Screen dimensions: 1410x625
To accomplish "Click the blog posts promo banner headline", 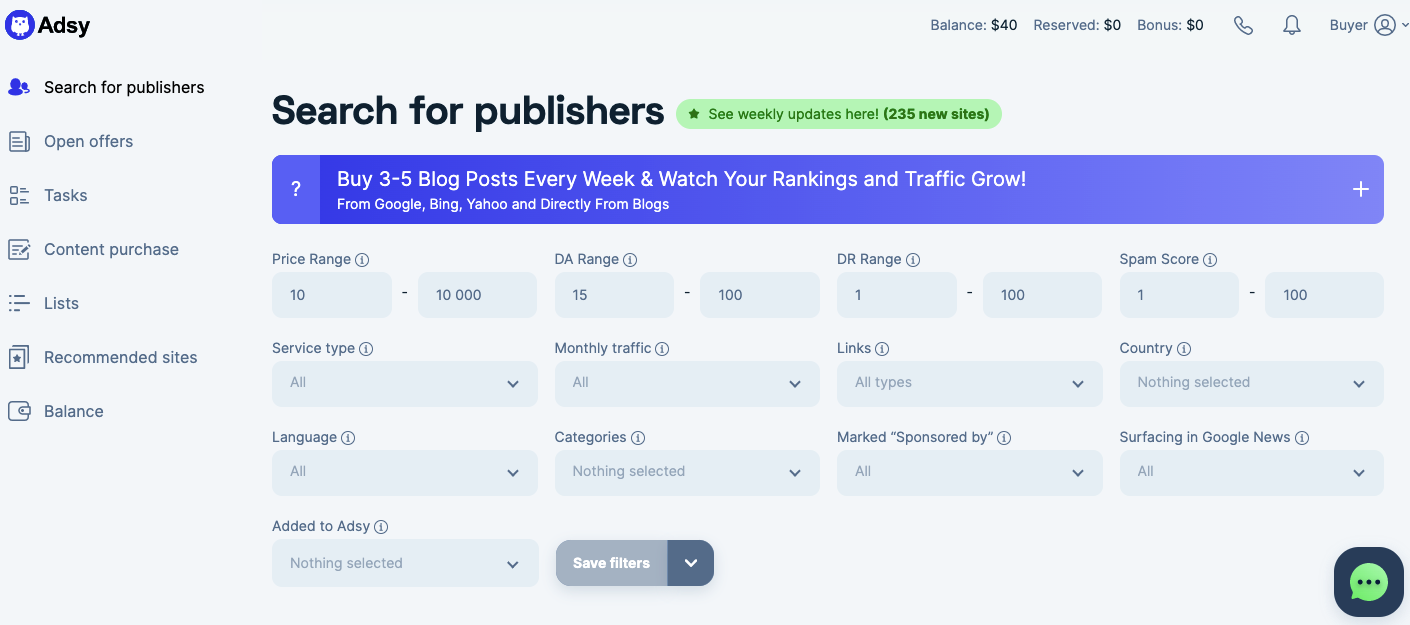I will click(682, 179).
